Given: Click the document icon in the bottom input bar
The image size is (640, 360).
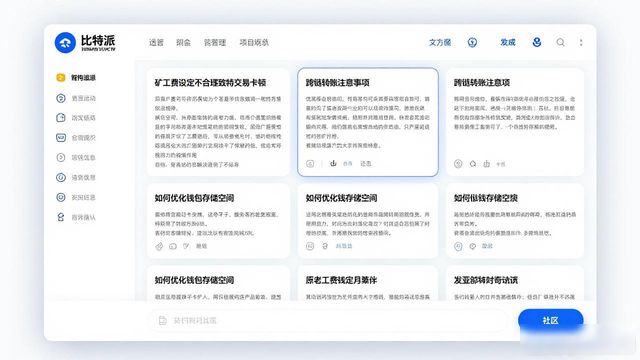Looking at the screenshot, I should (x=162, y=320).
